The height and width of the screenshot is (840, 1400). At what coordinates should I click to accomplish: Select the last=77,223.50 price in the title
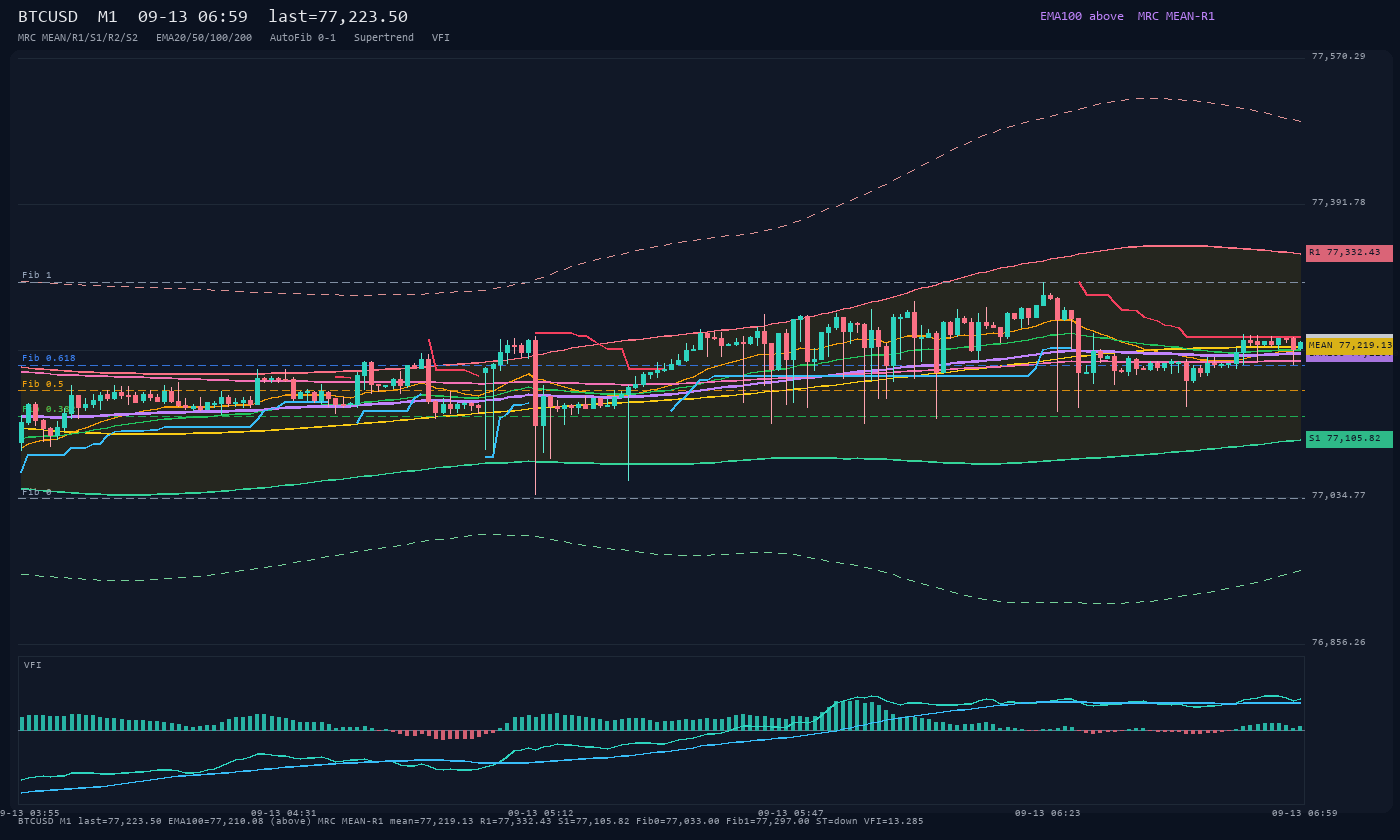(338, 17)
